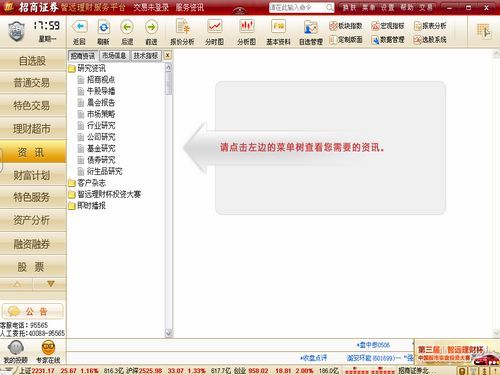Go to 理财超市 in sidebar
Screen dimensions: 500x375
pos(33,129)
